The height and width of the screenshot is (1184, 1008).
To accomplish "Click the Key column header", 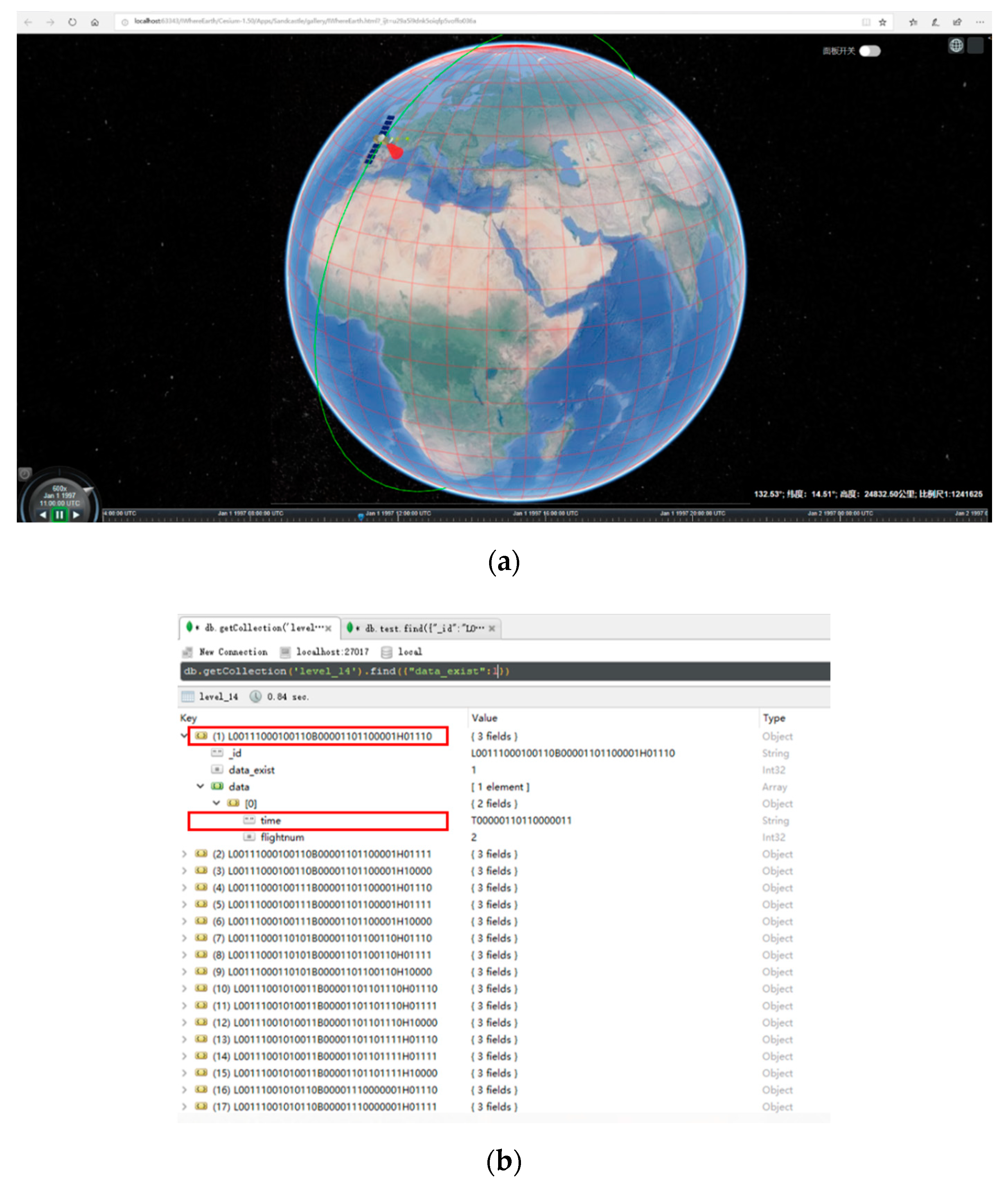I will [188, 718].
